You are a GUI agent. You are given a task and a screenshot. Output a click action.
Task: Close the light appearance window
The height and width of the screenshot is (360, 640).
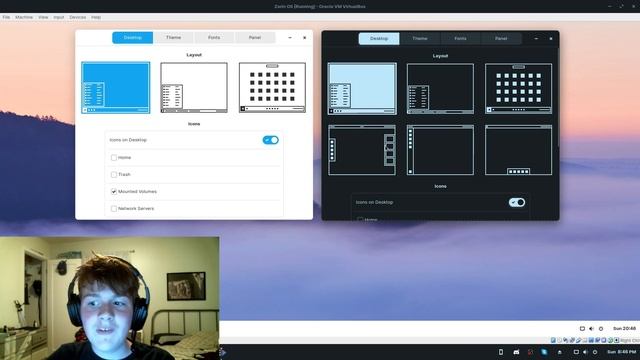click(x=304, y=38)
